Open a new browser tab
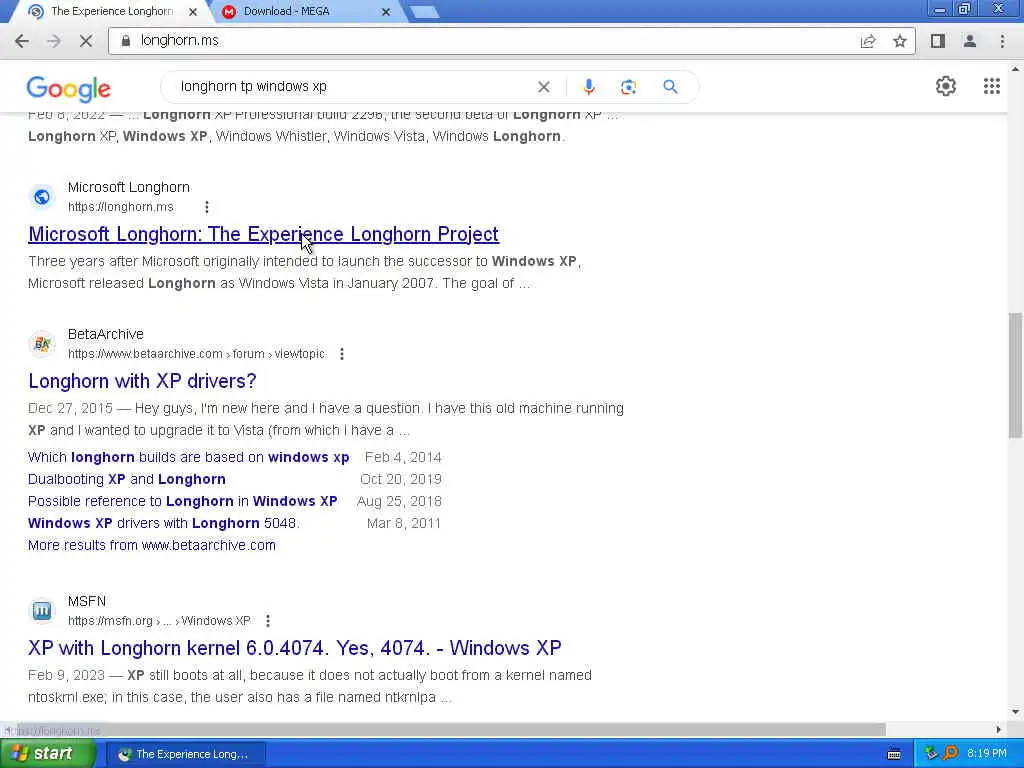 point(424,12)
